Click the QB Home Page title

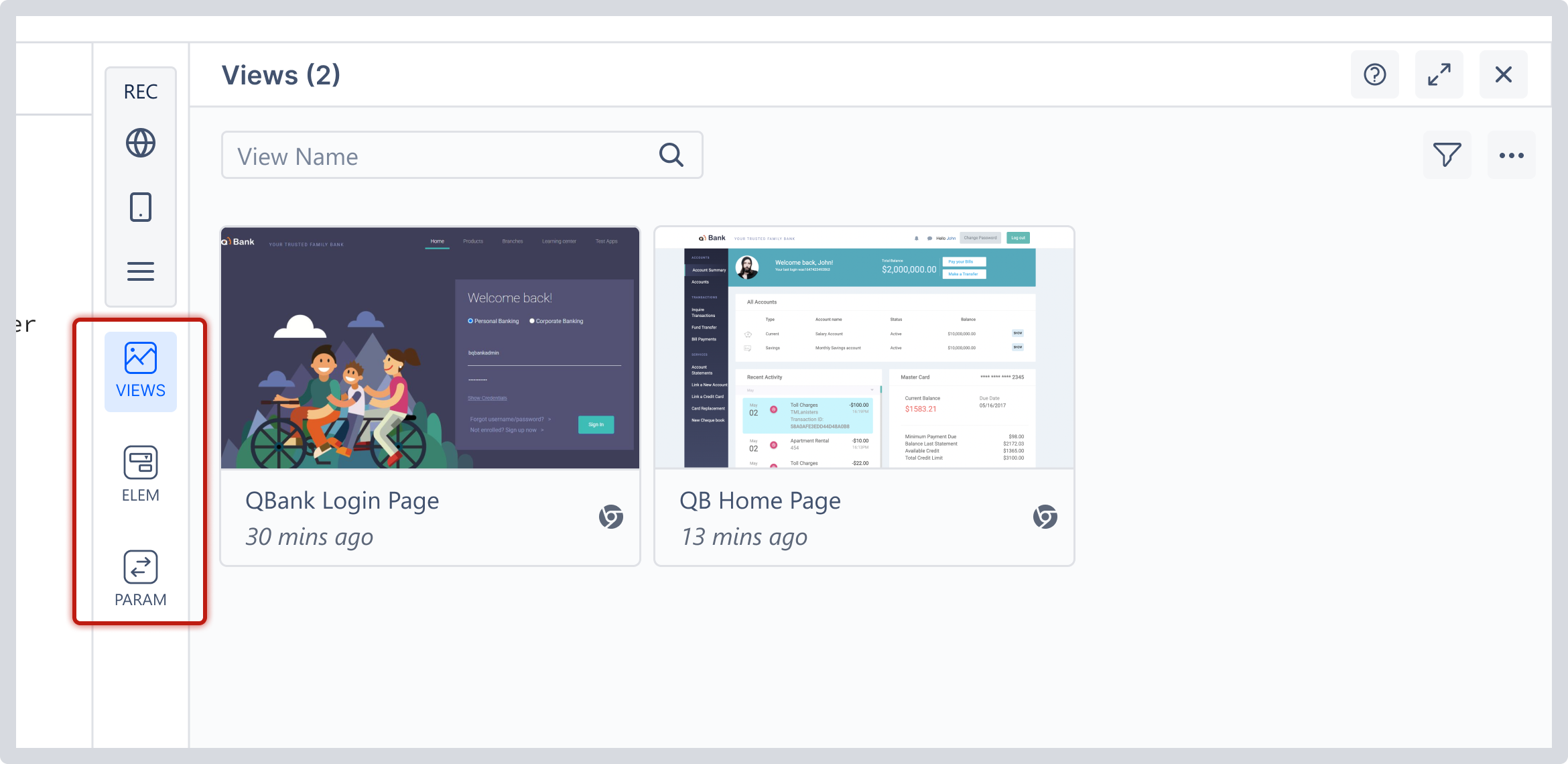click(x=760, y=501)
